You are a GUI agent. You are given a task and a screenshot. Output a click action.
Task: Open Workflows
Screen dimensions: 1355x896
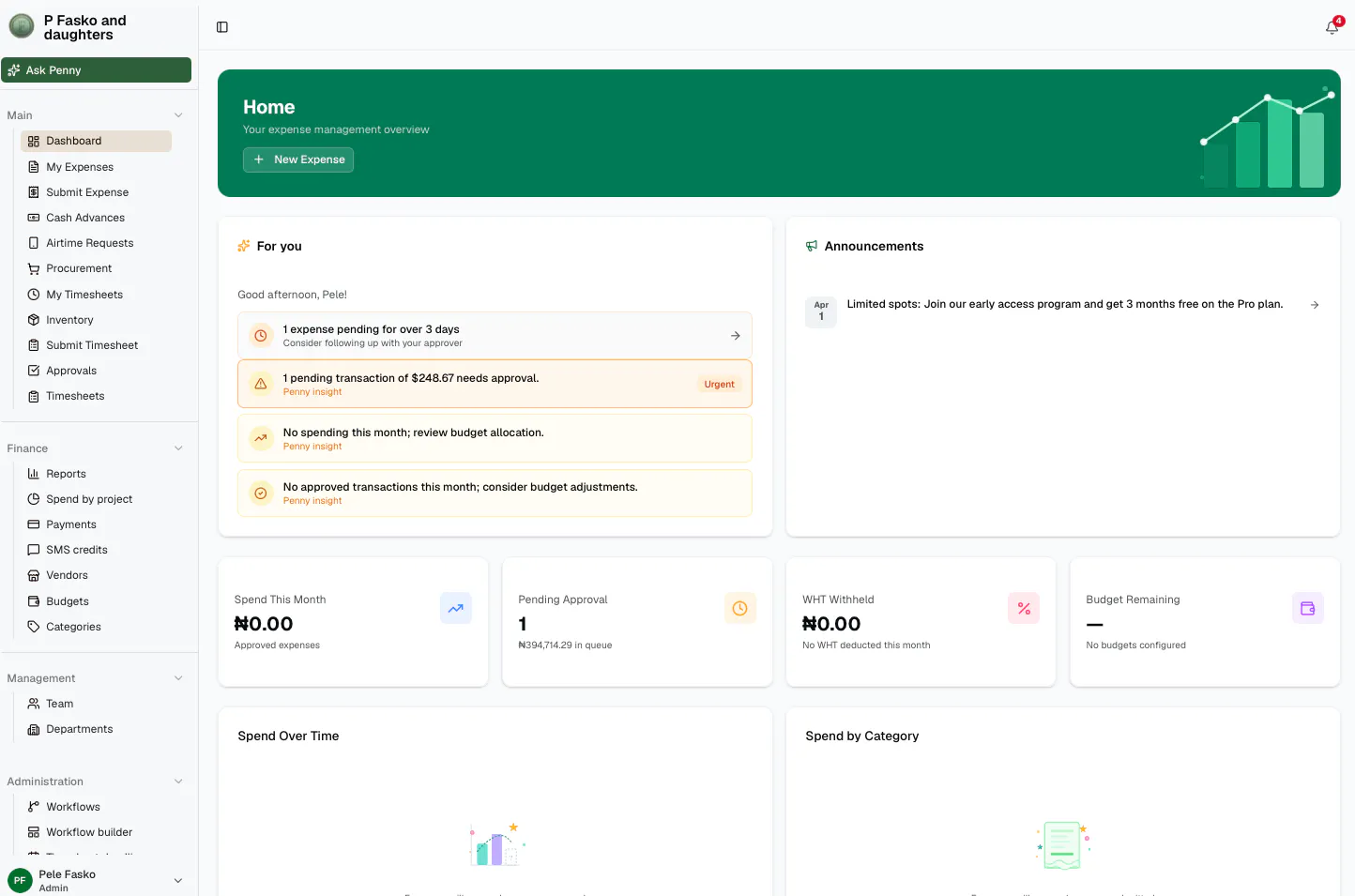coord(96,807)
